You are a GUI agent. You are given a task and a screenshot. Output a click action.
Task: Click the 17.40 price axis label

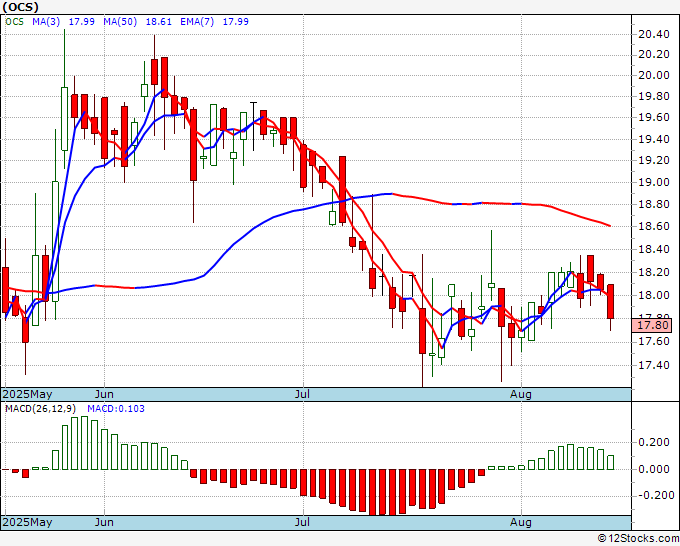[654, 365]
